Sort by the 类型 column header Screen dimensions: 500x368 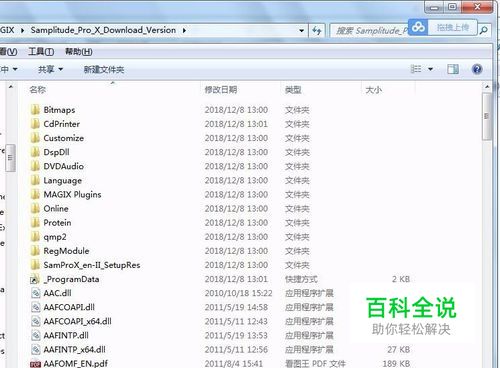coord(293,89)
